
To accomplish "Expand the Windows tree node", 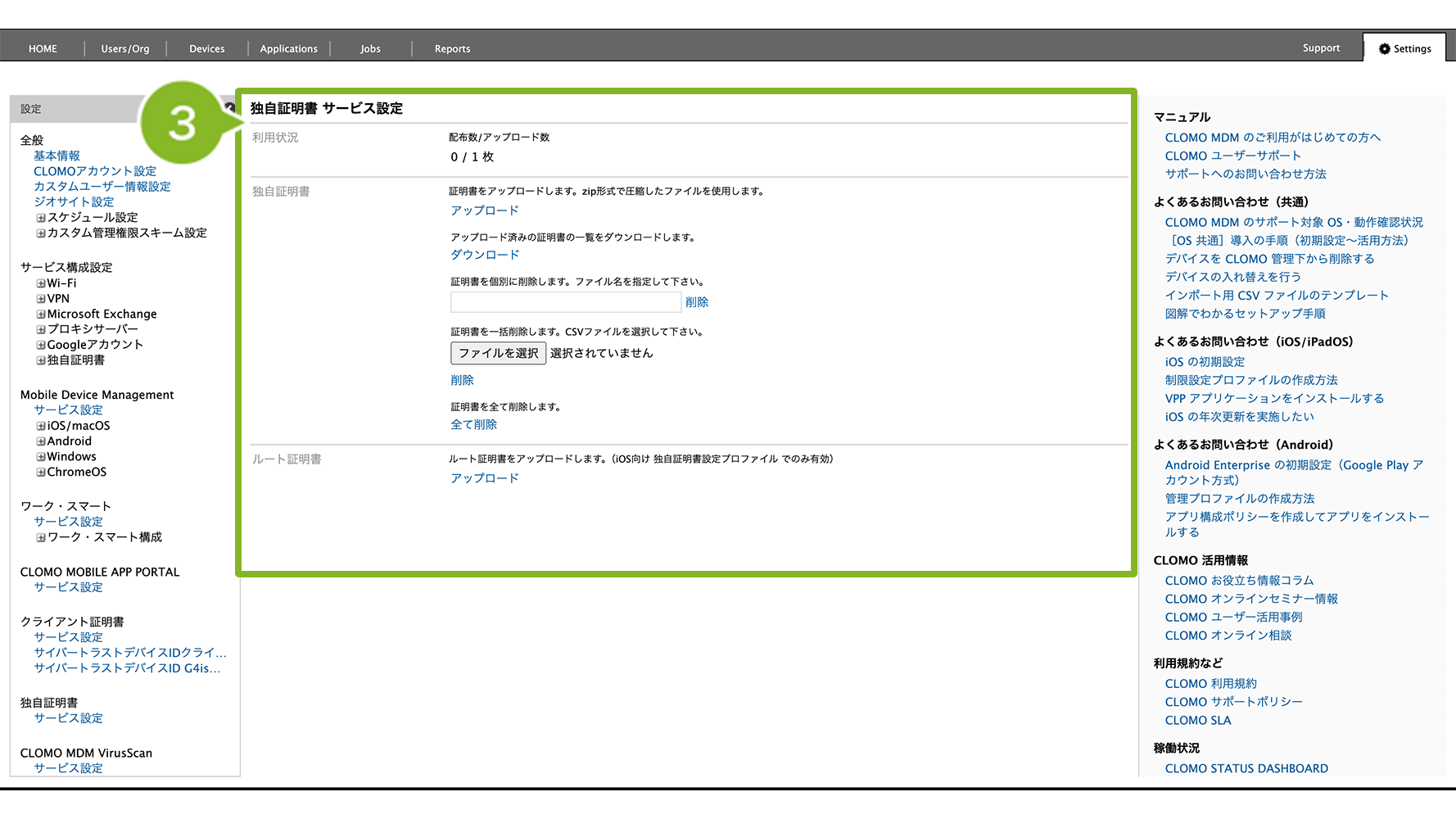I will [41, 457].
